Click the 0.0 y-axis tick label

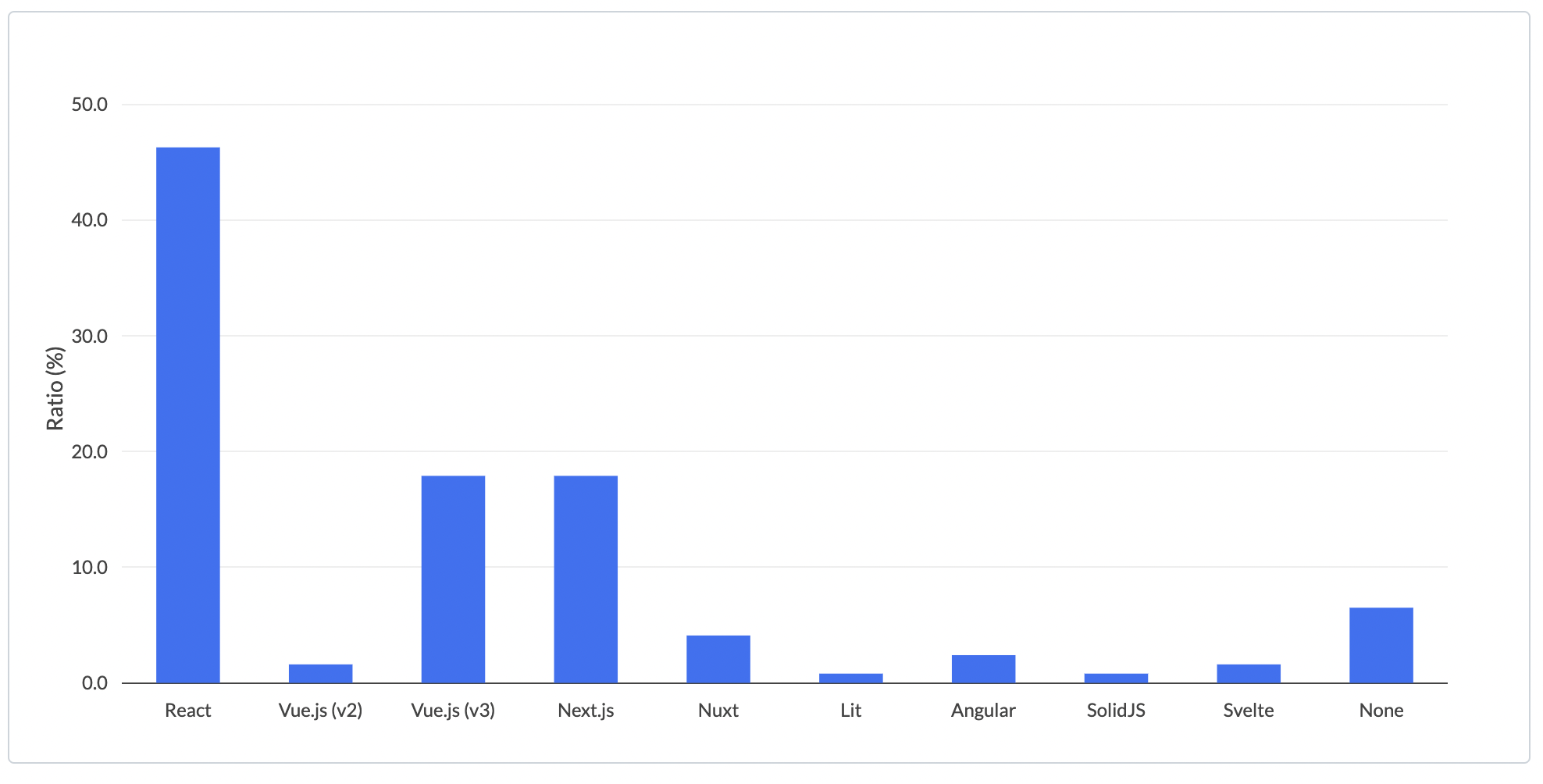(94, 683)
